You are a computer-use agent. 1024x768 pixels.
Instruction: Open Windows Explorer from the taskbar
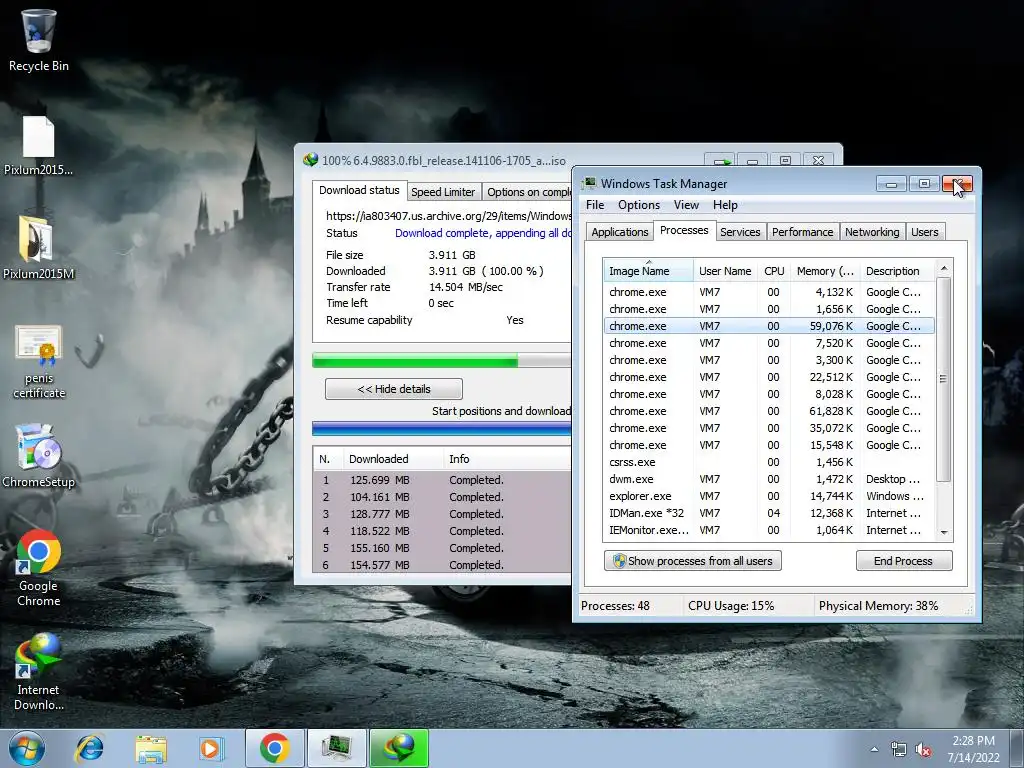(x=151, y=748)
